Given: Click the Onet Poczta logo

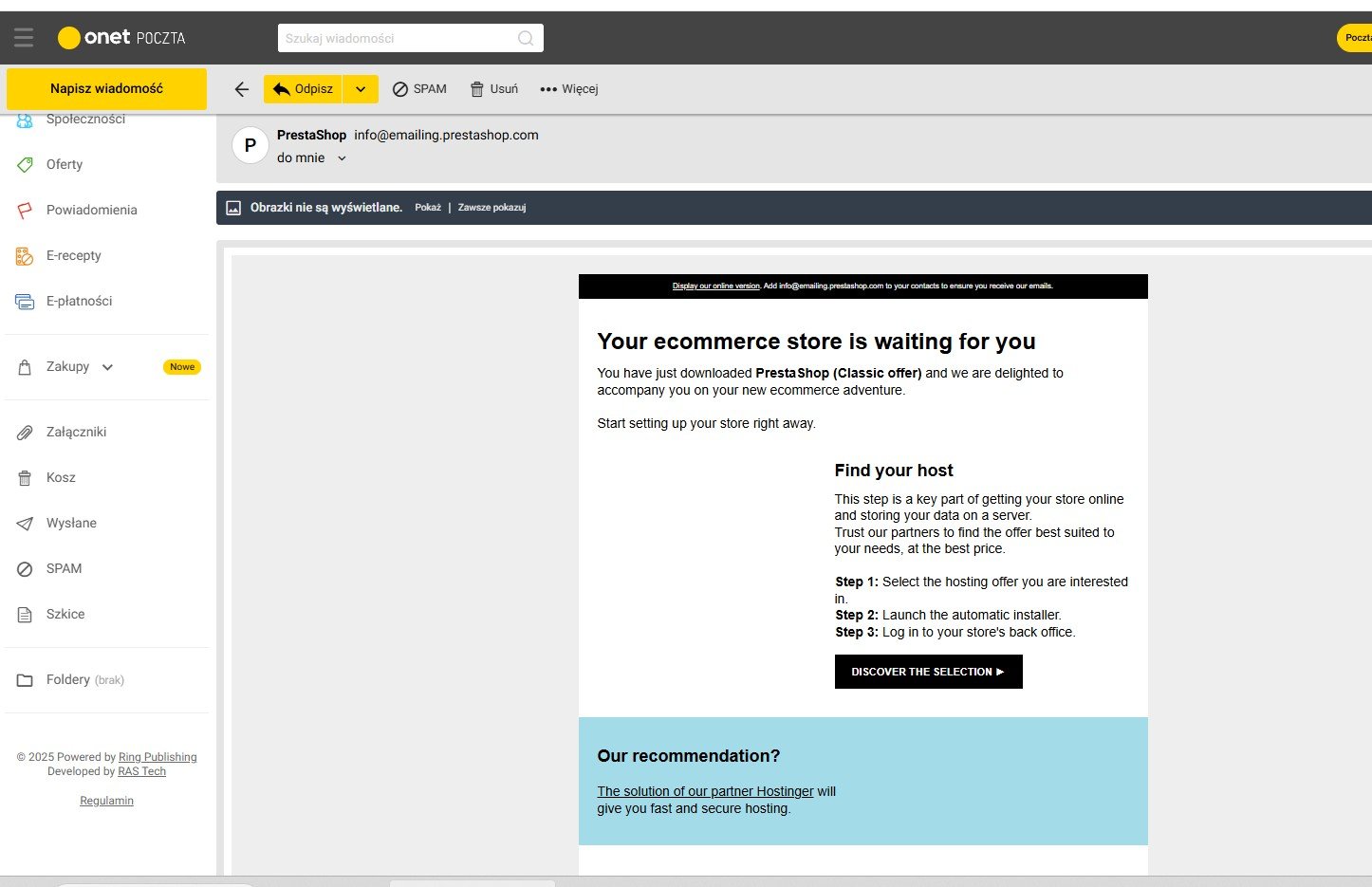Looking at the screenshot, I should coord(121,38).
